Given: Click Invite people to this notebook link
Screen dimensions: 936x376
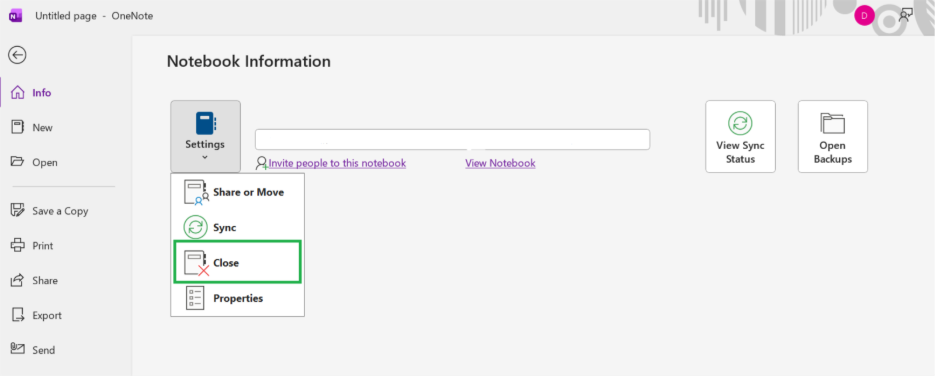Looking at the screenshot, I should (337, 163).
